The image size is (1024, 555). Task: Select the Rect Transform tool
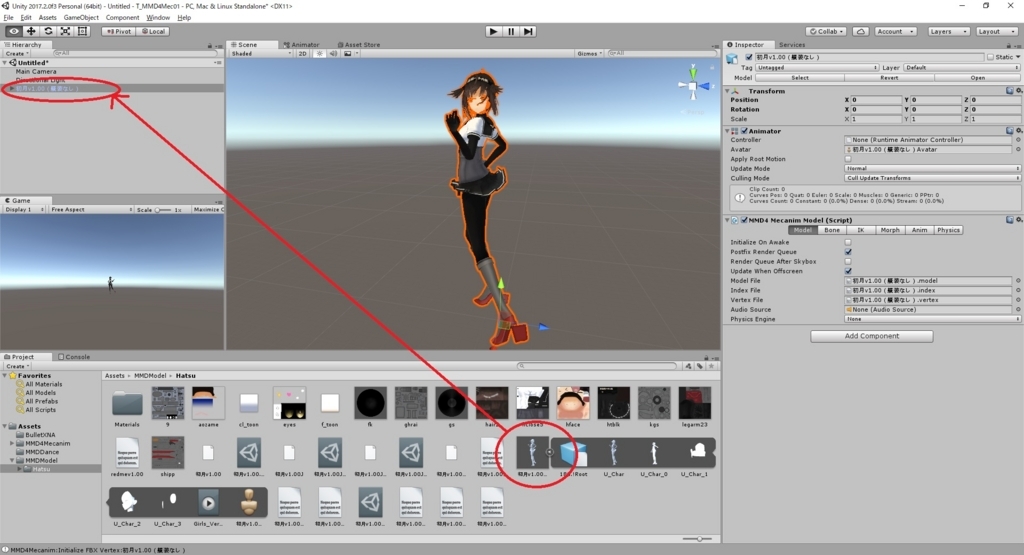[82, 31]
